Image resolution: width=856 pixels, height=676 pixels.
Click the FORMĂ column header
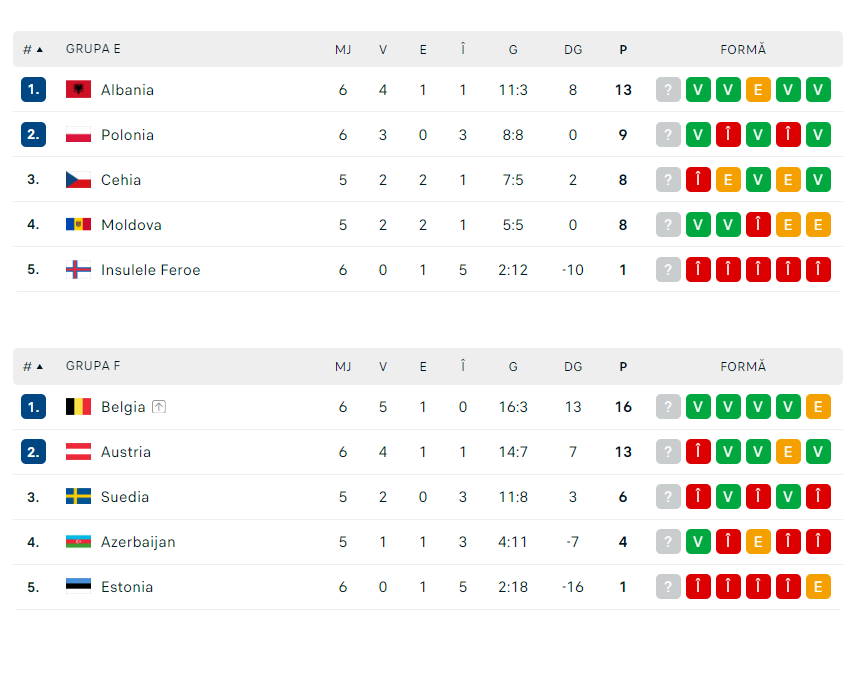[x=743, y=48]
